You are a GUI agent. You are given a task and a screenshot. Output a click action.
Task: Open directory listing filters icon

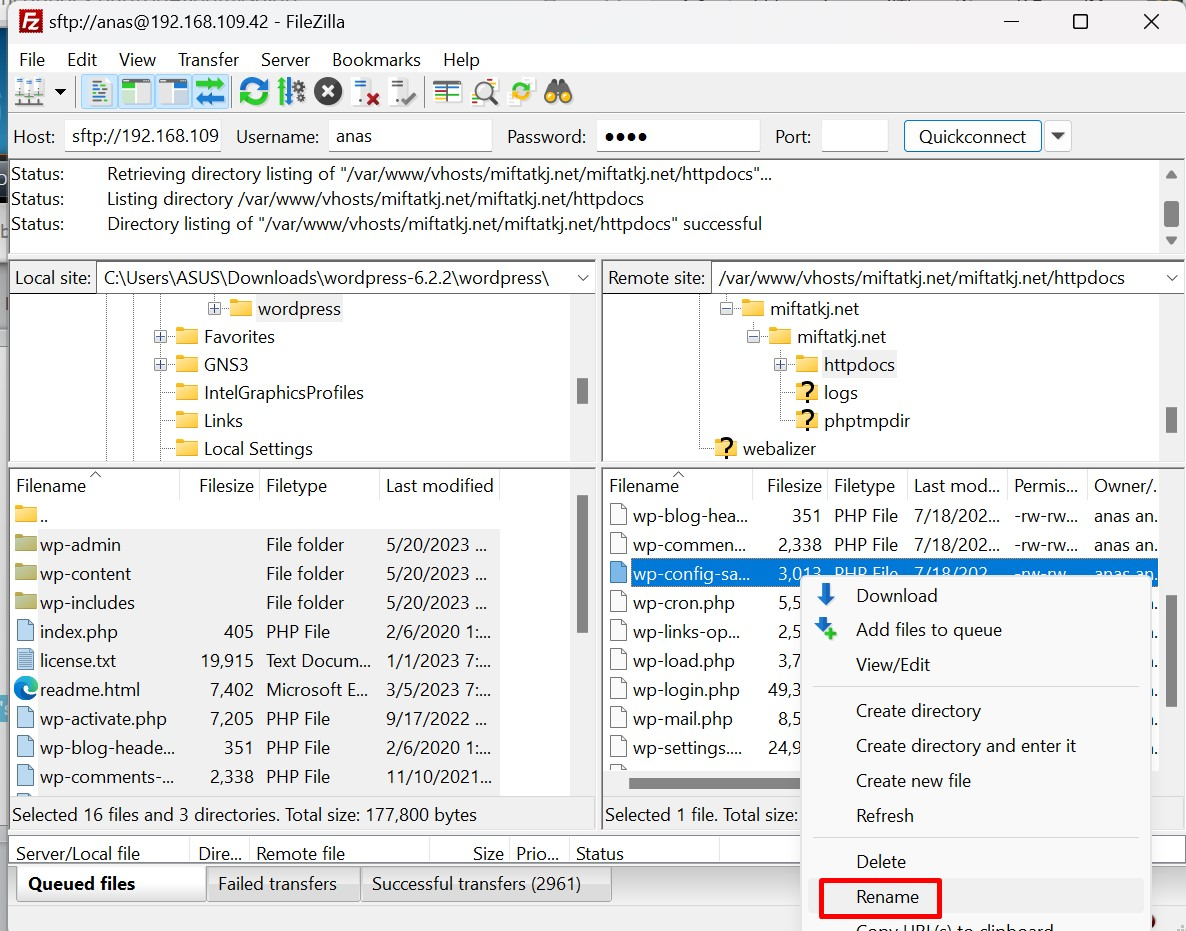click(447, 92)
